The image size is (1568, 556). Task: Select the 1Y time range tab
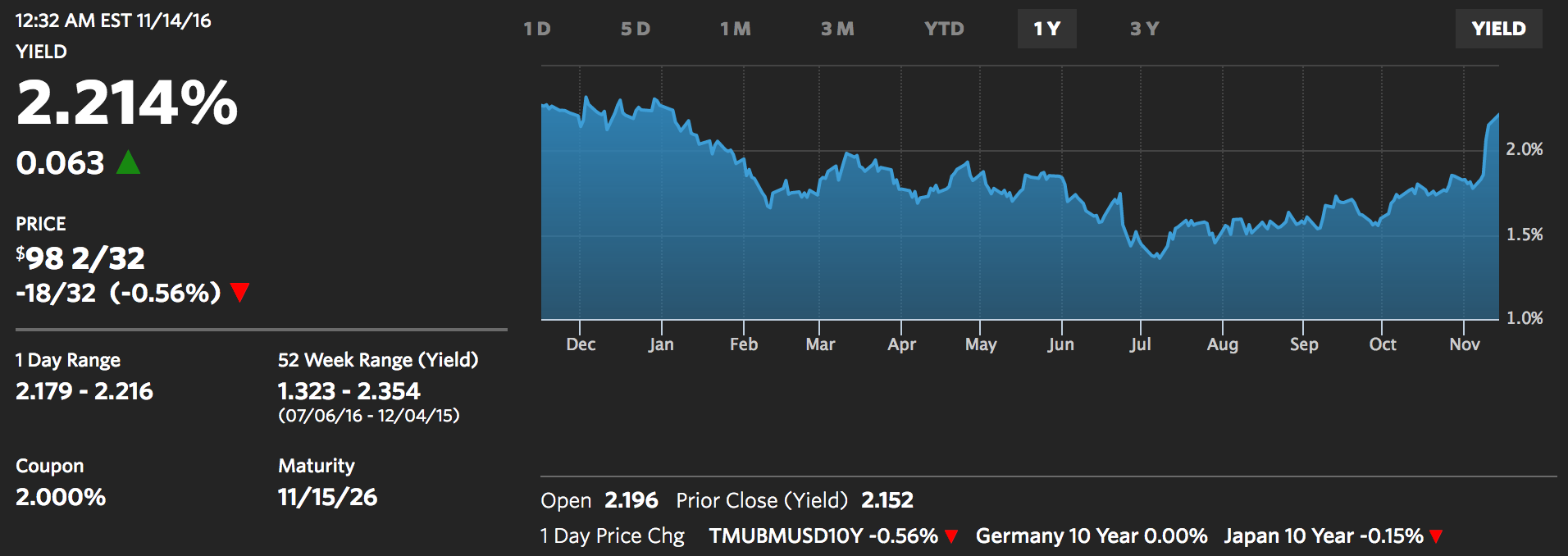click(1046, 29)
